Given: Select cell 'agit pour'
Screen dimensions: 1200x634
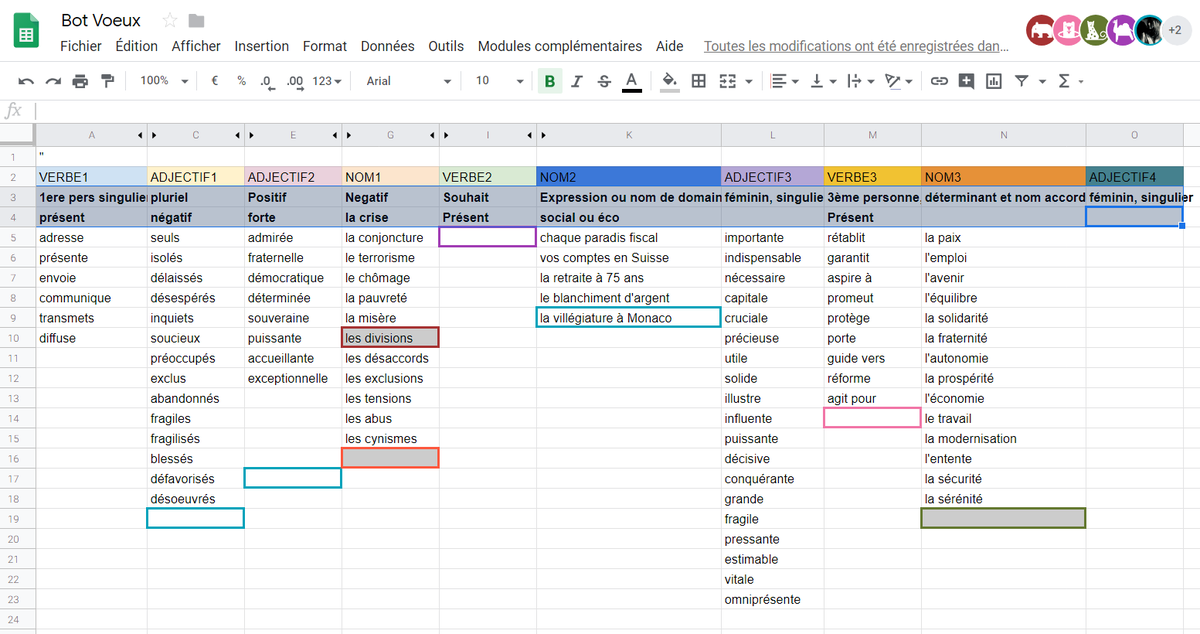Looking at the screenshot, I should pos(872,398).
